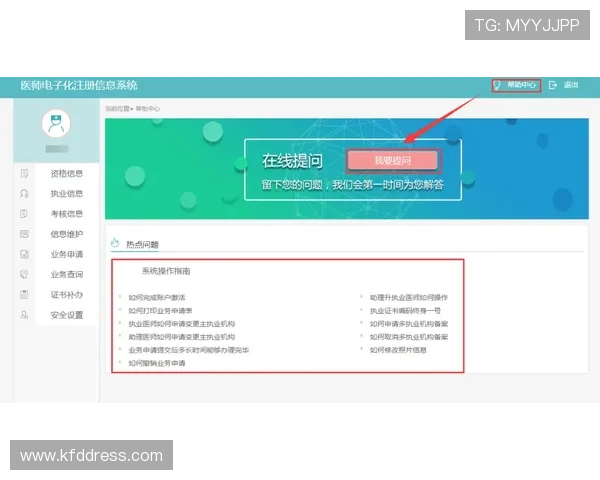The width and height of the screenshot is (600, 480).
Task: Click the 退出 logout arrow icon
Action: pyautogui.click(x=553, y=85)
